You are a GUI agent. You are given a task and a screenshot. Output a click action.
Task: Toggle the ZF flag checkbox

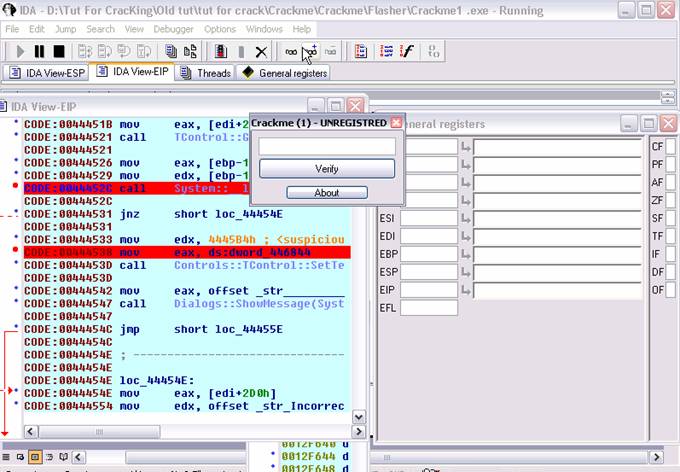point(671,200)
